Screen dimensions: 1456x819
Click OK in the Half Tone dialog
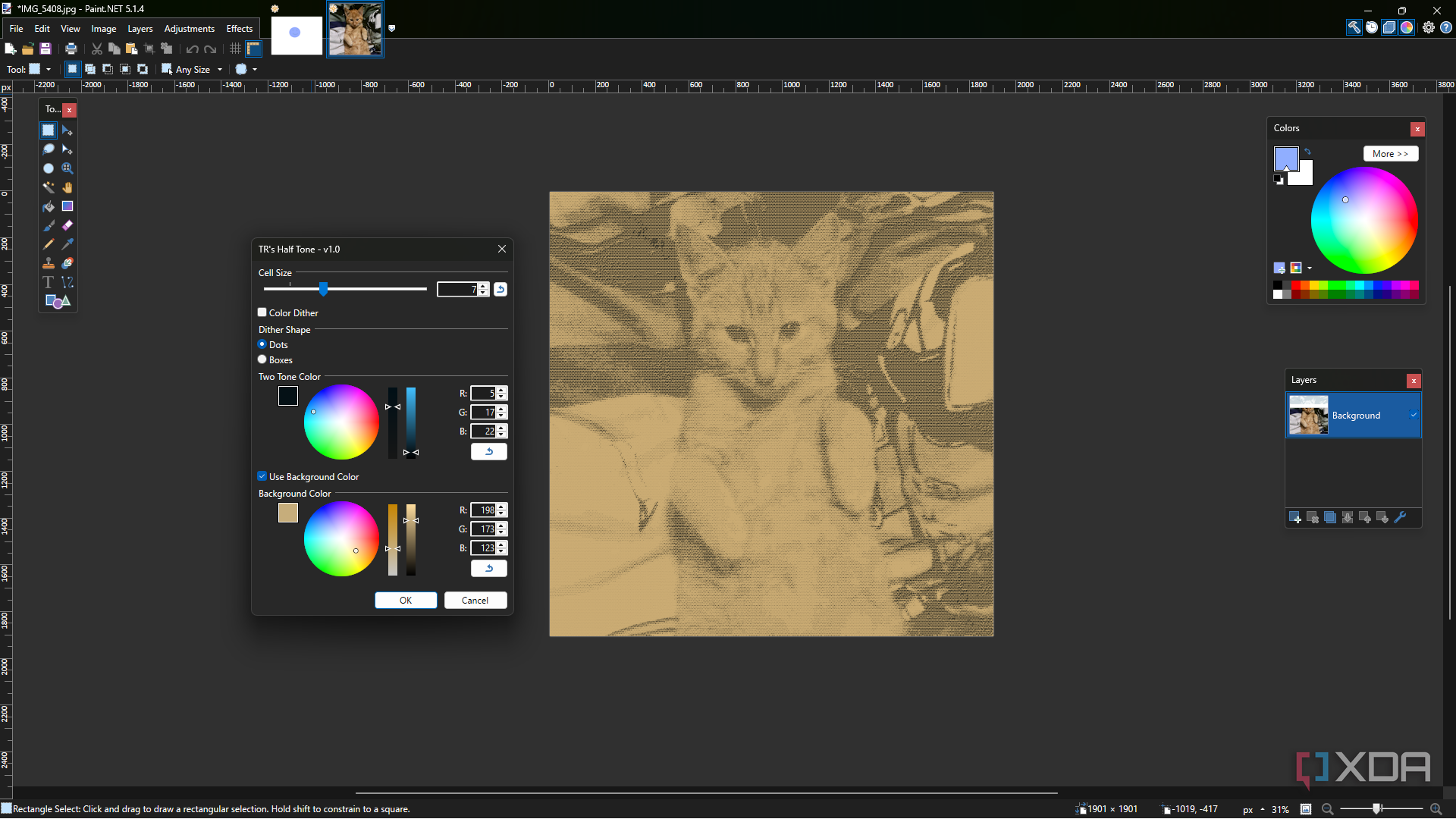(406, 600)
